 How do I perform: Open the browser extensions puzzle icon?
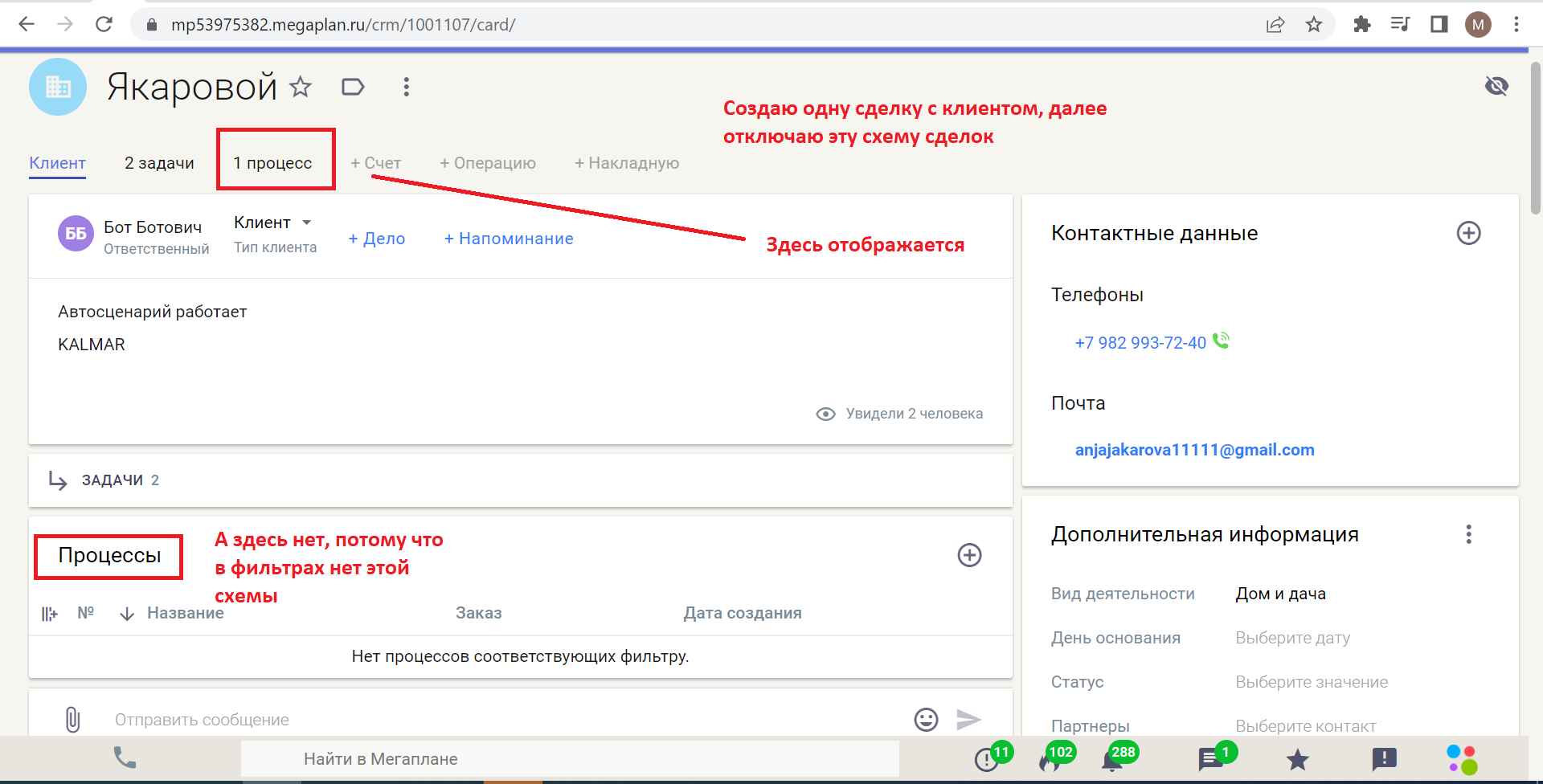(1361, 25)
